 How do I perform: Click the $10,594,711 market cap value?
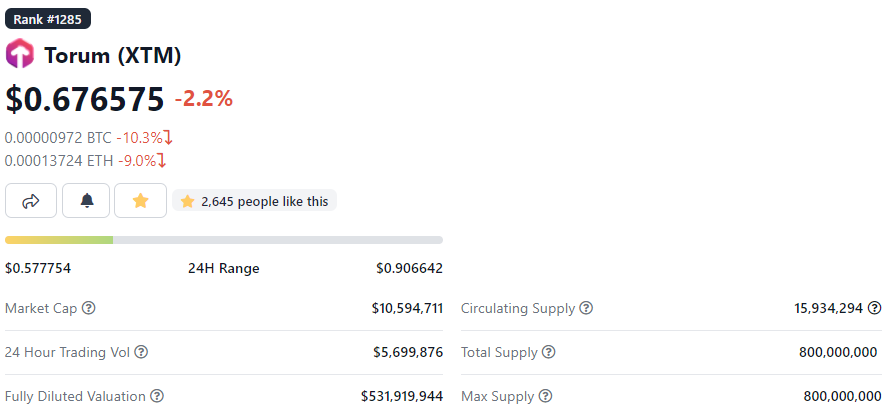pos(407,308)
